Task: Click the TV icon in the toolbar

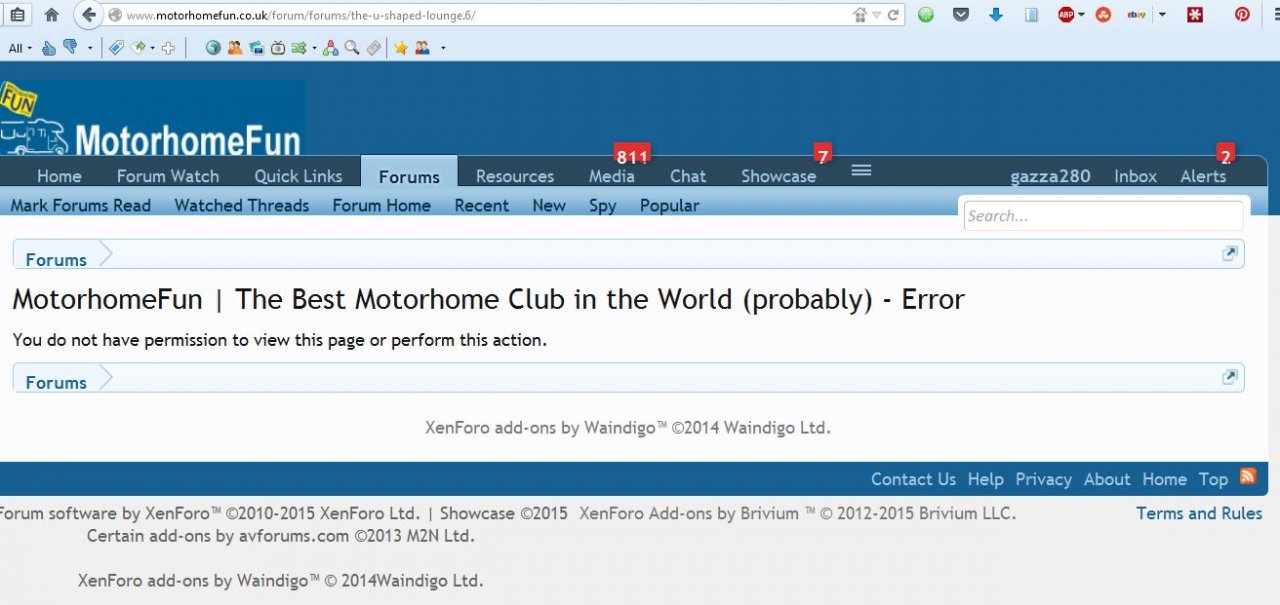Action: [278, 47]
